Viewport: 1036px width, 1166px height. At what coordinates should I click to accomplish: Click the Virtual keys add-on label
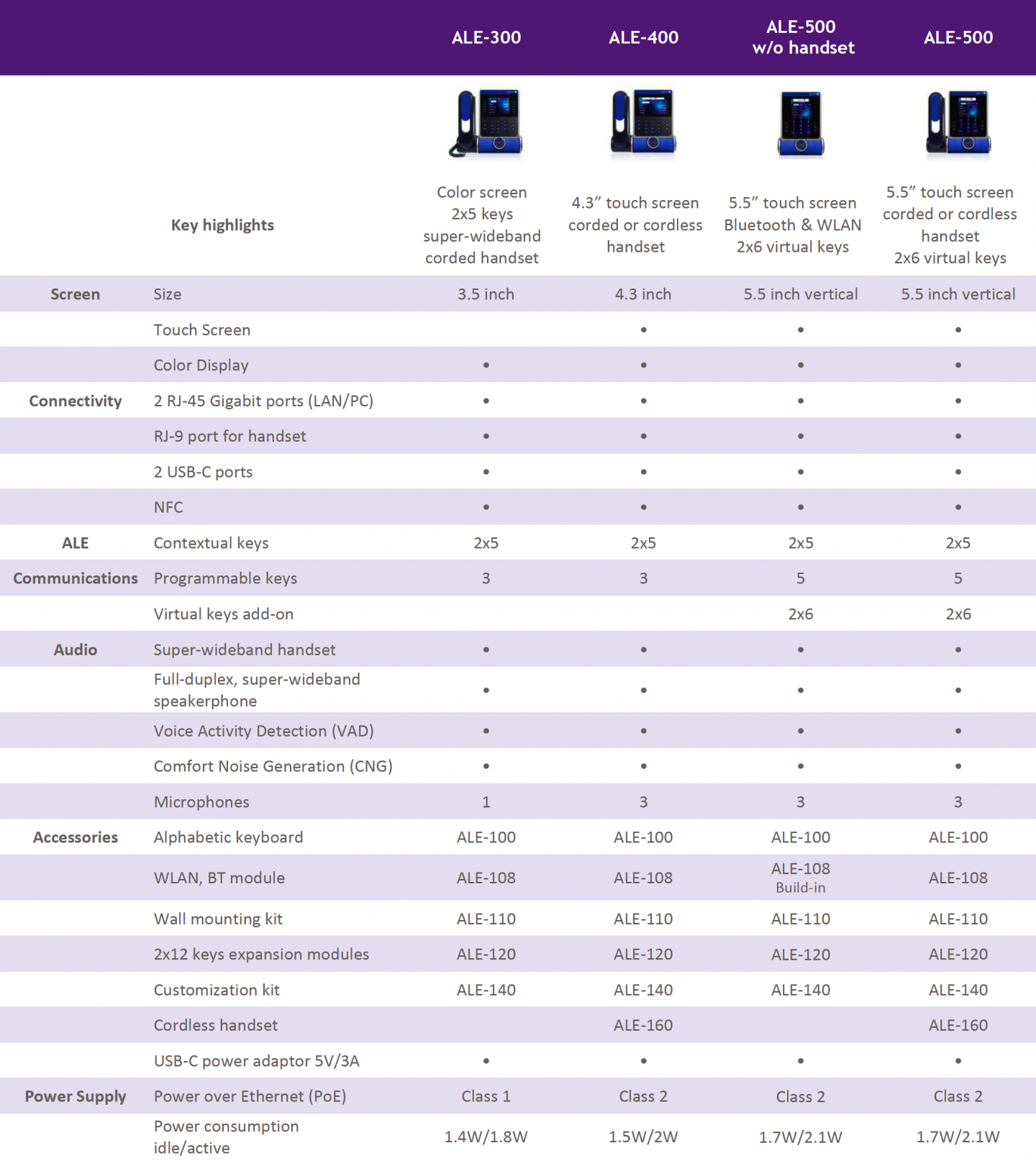coord(223,614)
